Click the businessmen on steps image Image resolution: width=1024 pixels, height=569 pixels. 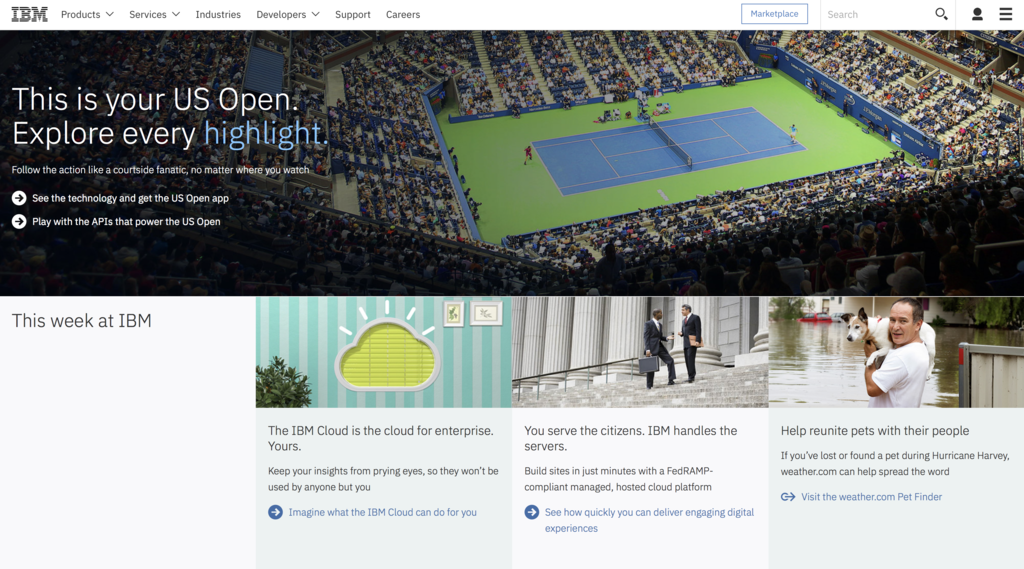tap(640, 352)
